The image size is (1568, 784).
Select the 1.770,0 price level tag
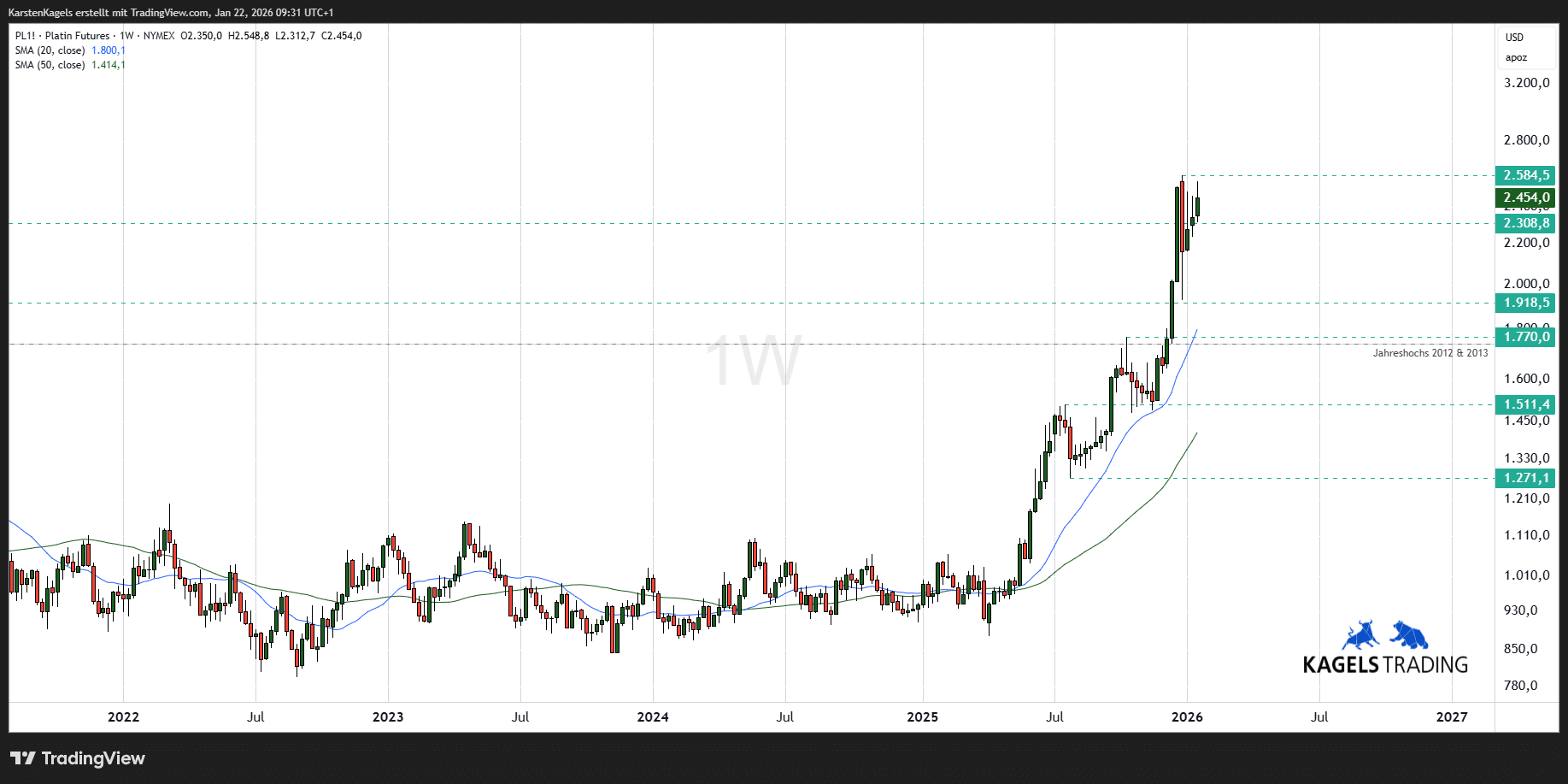1525,337
